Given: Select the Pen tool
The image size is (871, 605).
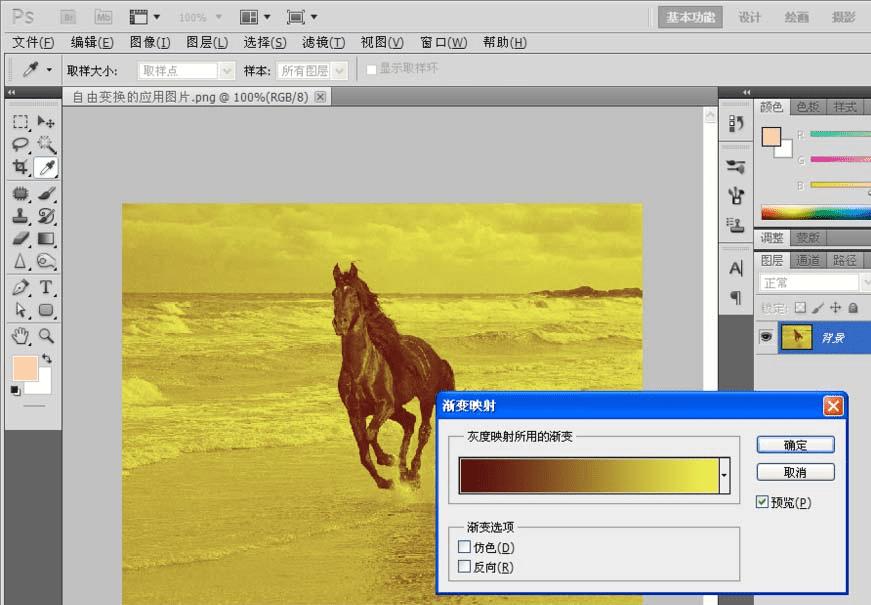Looking at the screenshot, I should click(21, 287).
